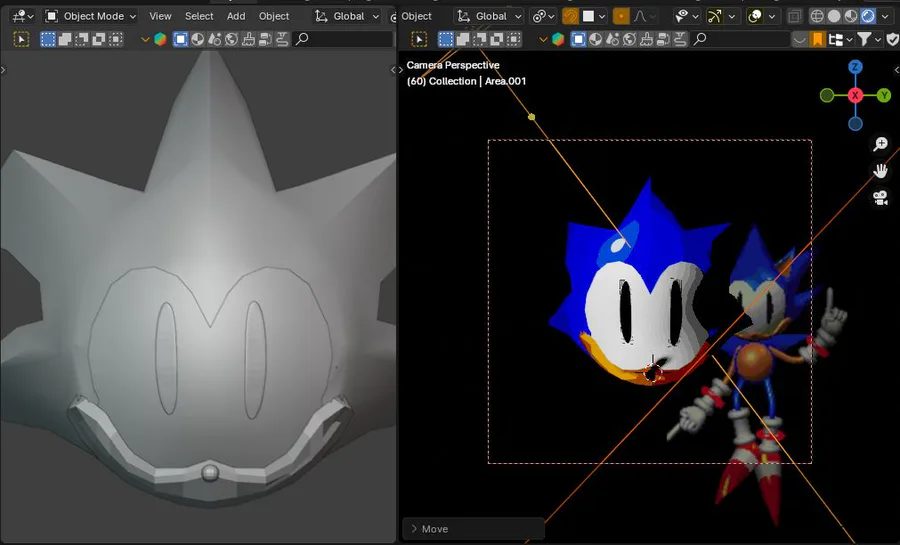The height and width of the screenshot is (545, 900).
Task: Toggle half-shaded sphere filter in left toolbar
Action: tap(197, 39)
